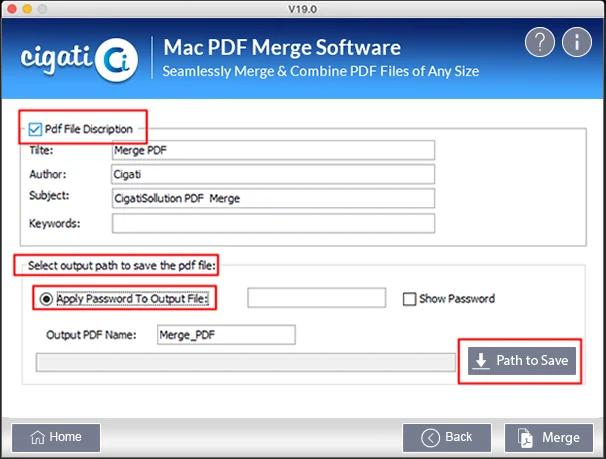
Task: Minimize the window with yellow button
Action: [x=27, y=9]
